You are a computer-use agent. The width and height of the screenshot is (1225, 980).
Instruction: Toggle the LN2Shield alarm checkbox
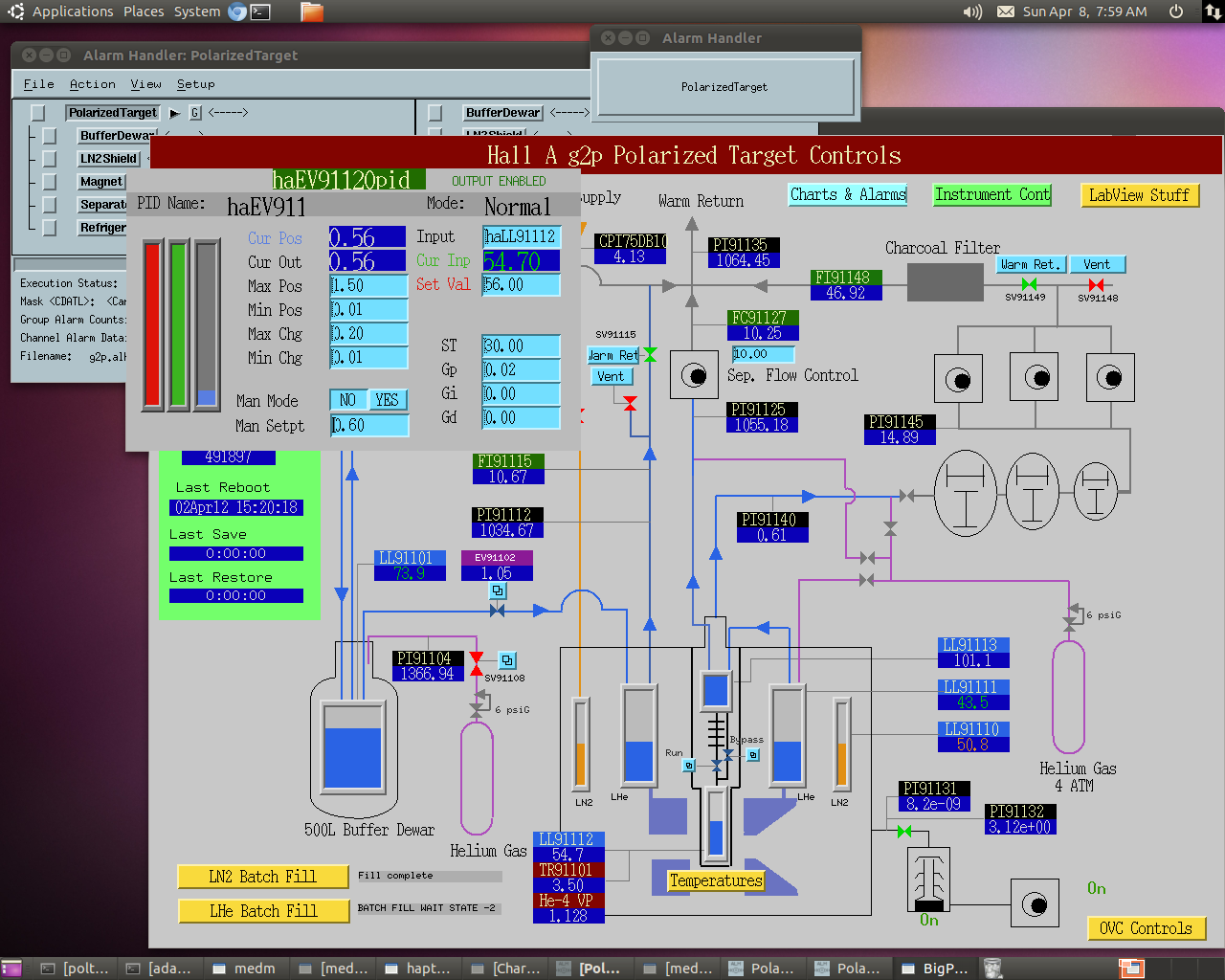coord(50,159)
